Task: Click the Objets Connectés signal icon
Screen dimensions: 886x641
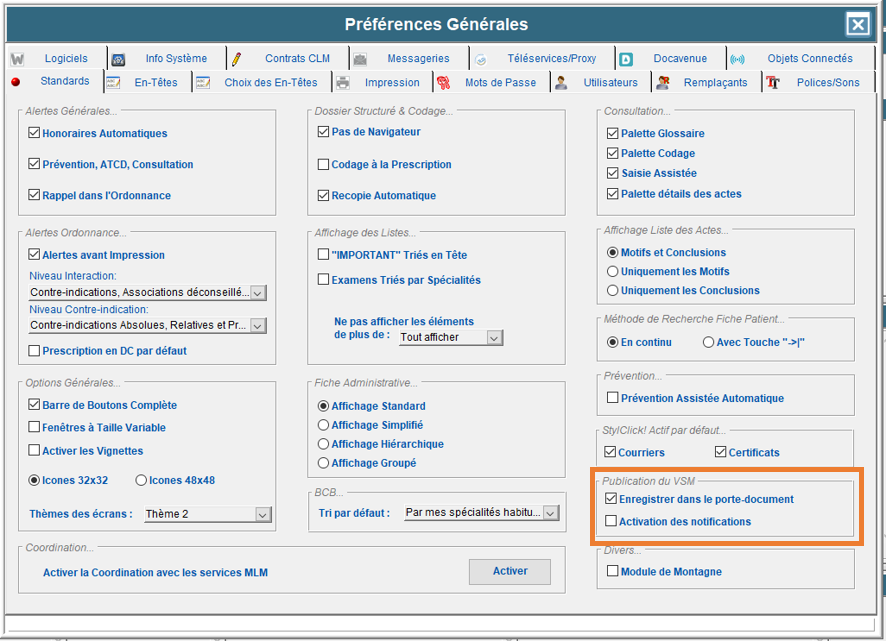Action: pyautogui.click(x=737, y=59)
